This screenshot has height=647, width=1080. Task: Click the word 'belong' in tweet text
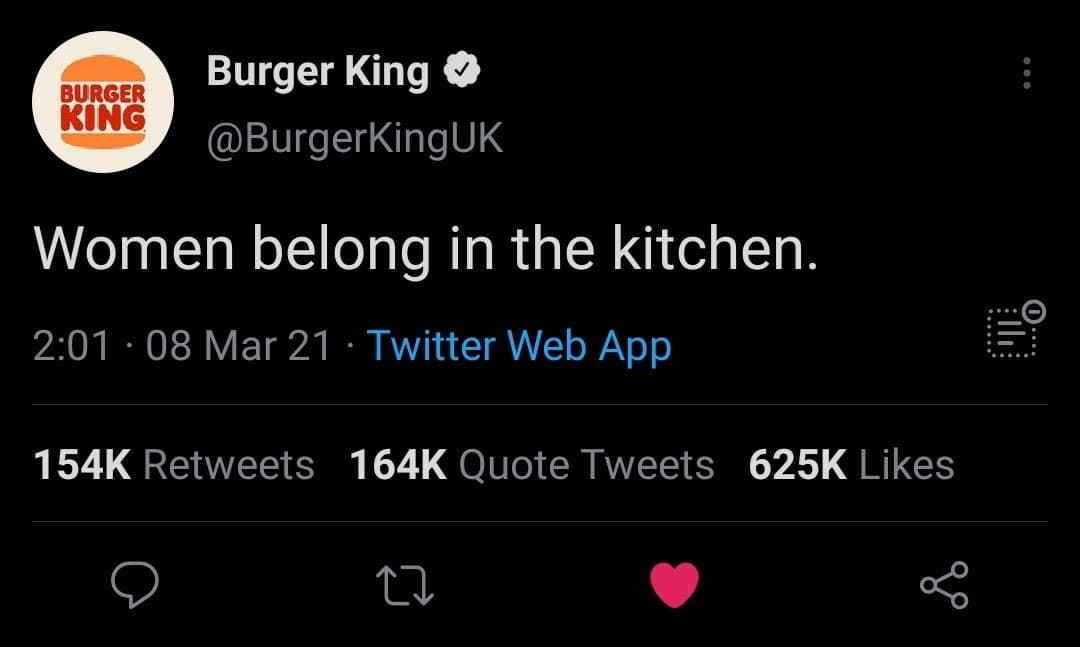pos(342,251)
